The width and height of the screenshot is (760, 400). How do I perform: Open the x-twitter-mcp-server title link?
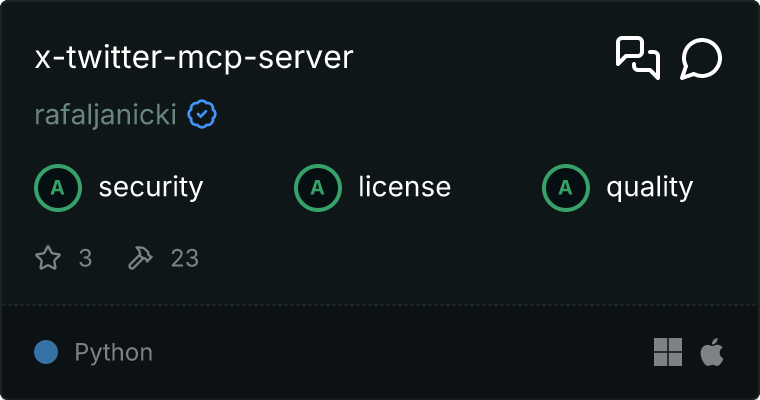(194, 58)
